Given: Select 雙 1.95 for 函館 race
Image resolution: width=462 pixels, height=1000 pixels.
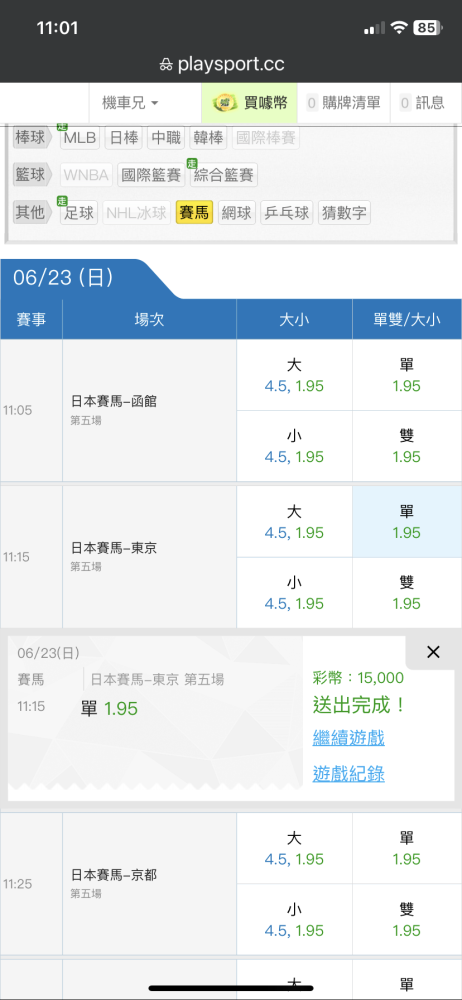Looking at the screenshot, I should click(406, 446).
